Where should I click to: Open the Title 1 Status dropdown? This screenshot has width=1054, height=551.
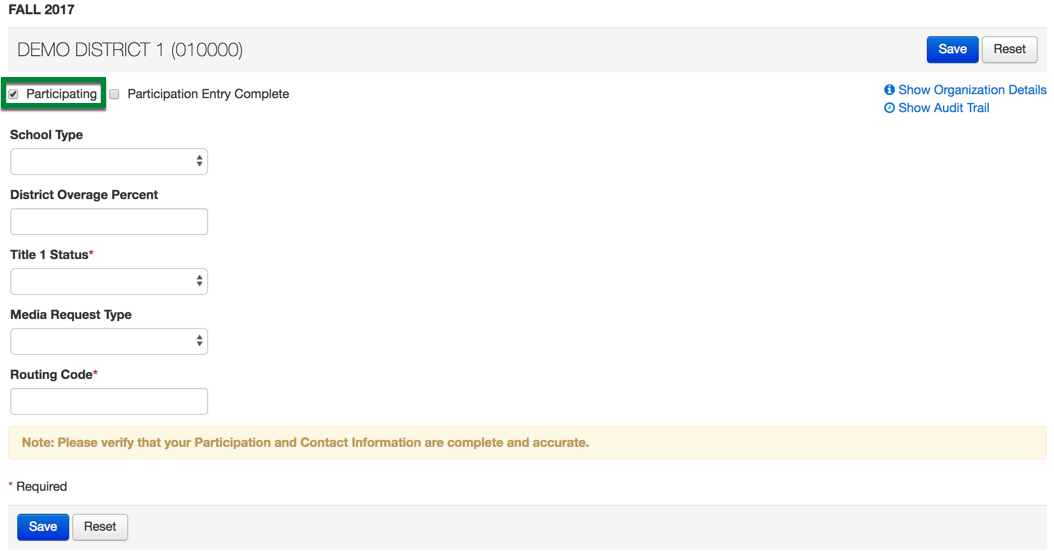click(x=109, y=282)
